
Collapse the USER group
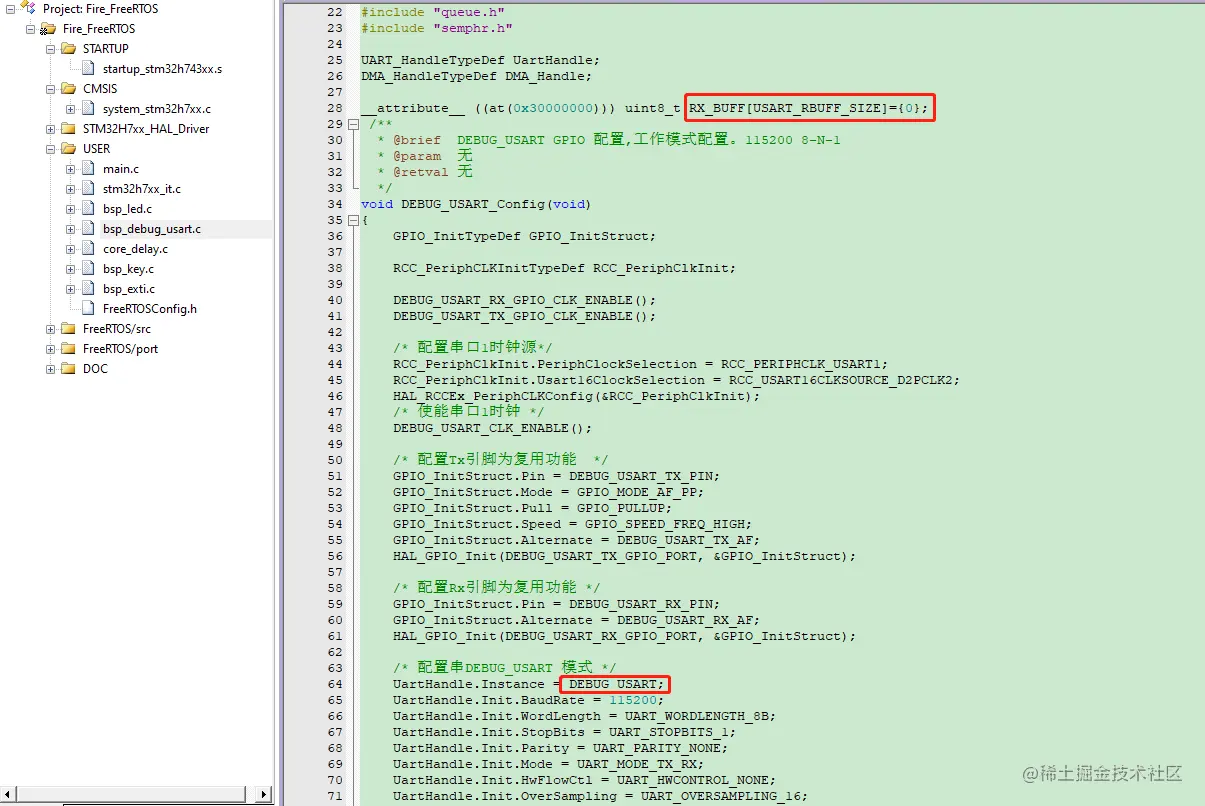pyautogui.click(x=51, y=149)
